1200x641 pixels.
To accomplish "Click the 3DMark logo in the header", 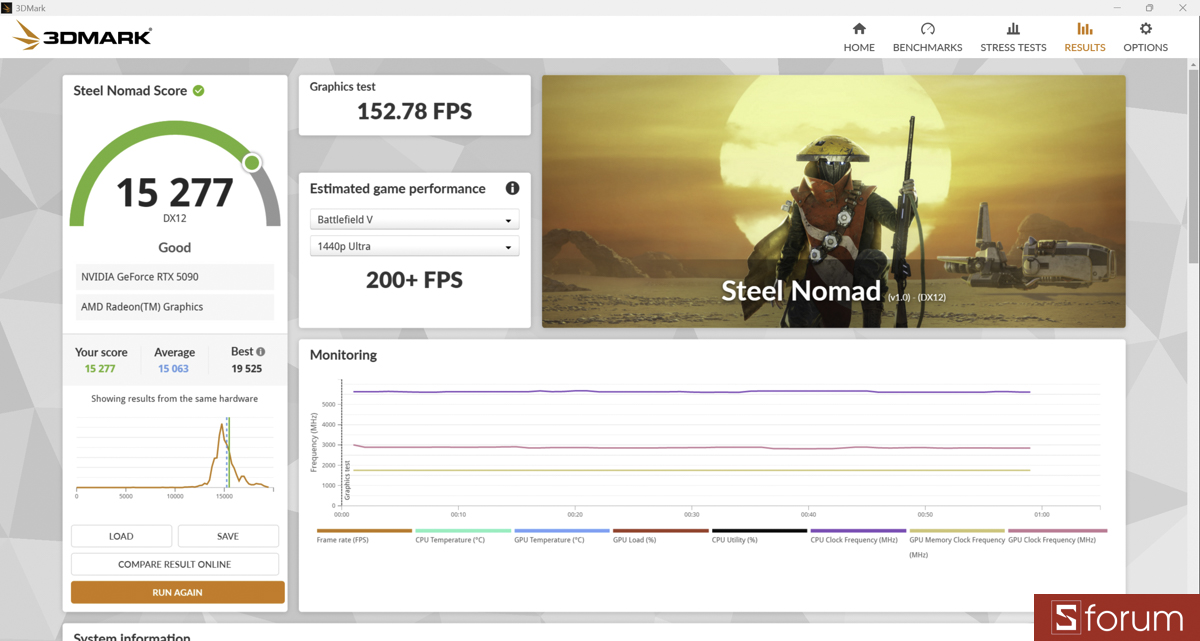I will coord(82,37).
